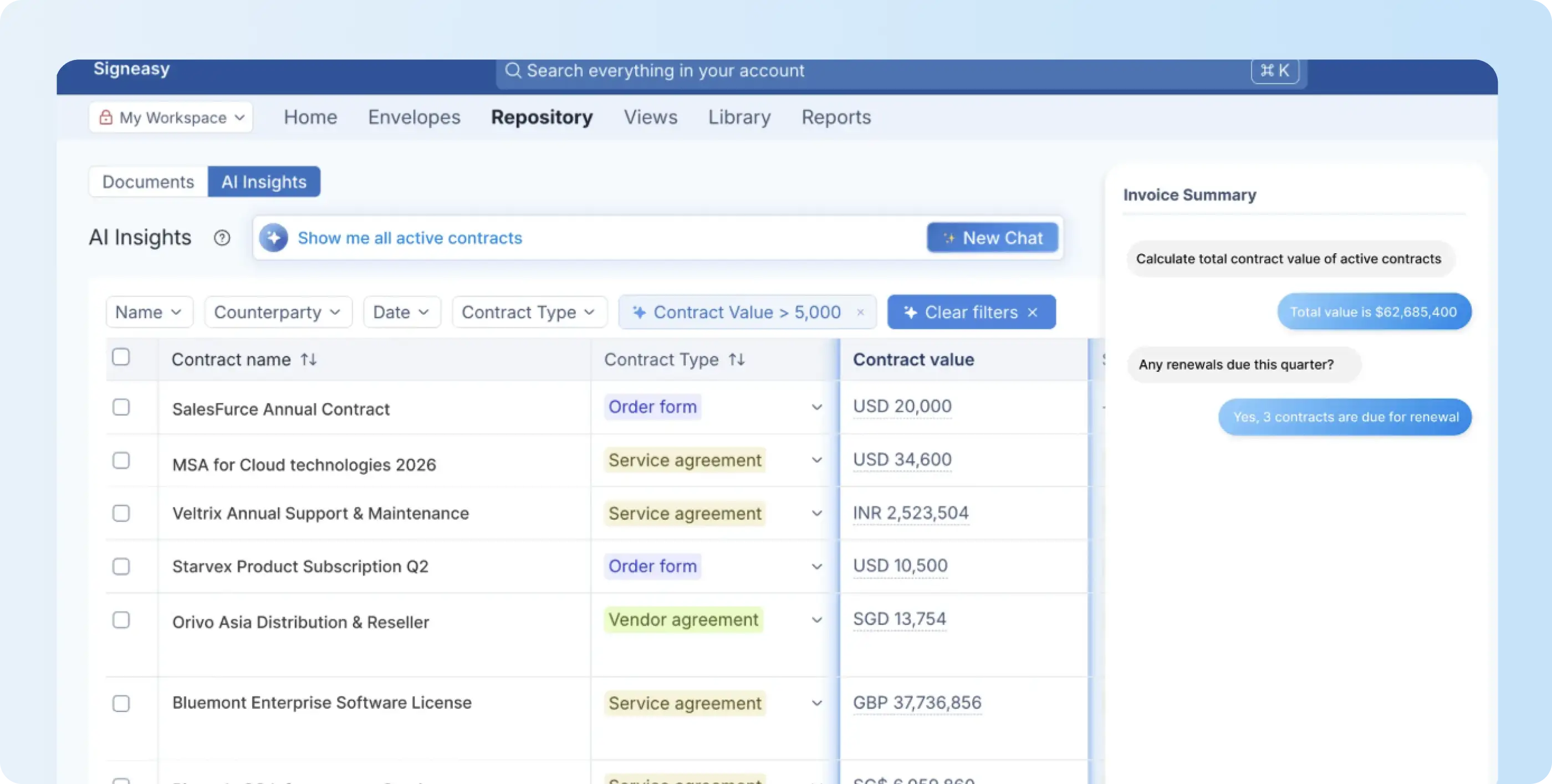Viewport: 1552px width, 784px height.
Task: Check the SalesFurce Annual Contract row
Action: point(121,407)
